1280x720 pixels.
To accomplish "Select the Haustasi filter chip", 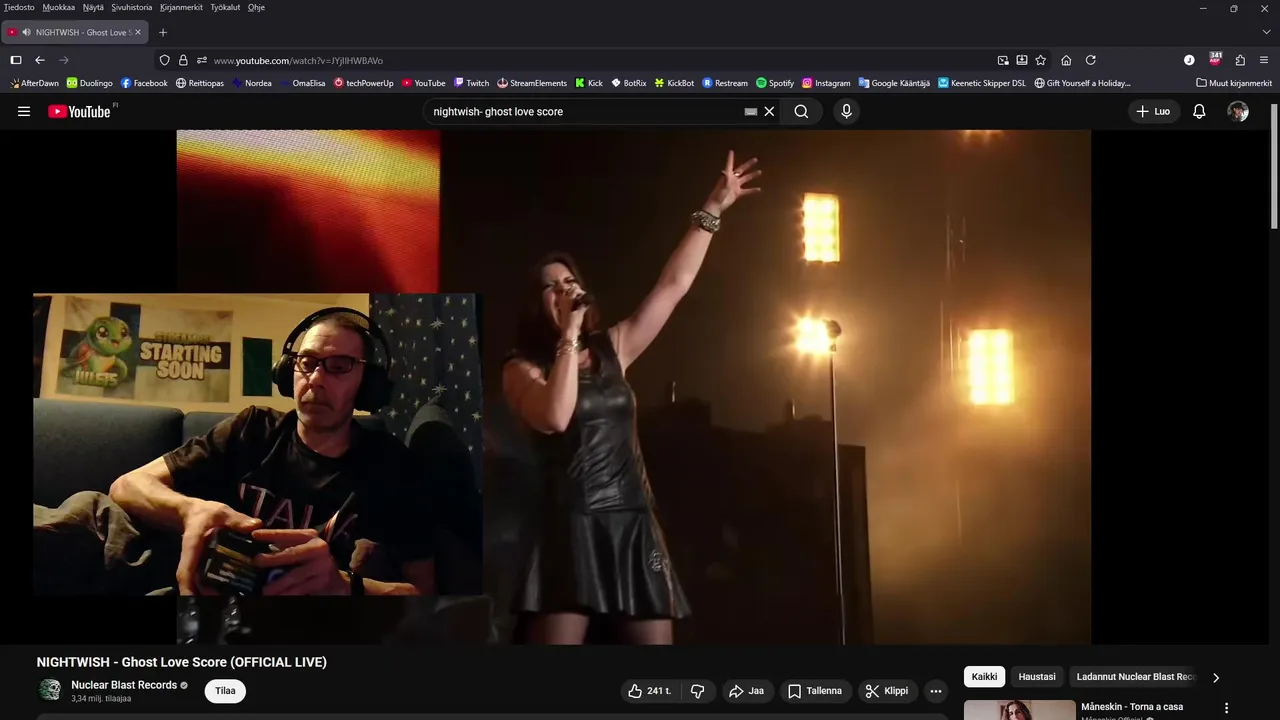I will tap(1037, 677).
